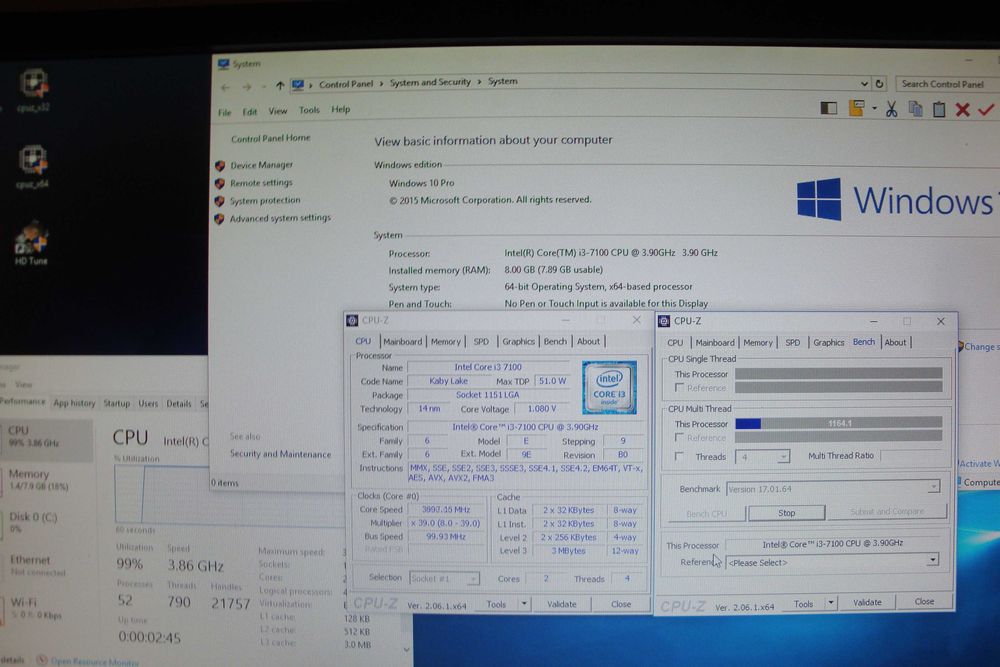Click the Device Manager shield icon
Screen dimensions: 1000x667
click(x=220, y=166)
